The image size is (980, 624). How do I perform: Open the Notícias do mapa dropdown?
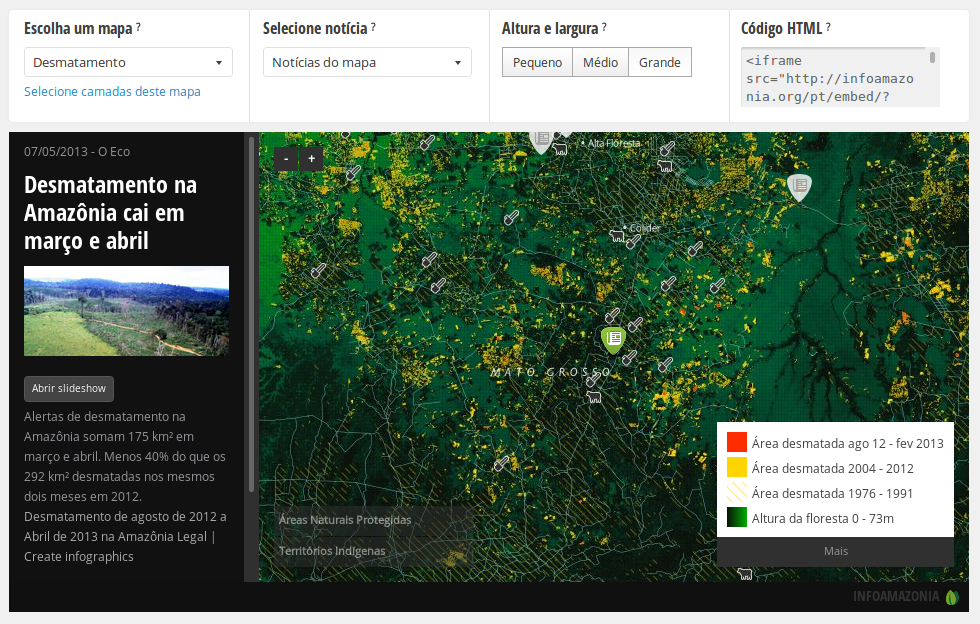[x=367, y=63]
